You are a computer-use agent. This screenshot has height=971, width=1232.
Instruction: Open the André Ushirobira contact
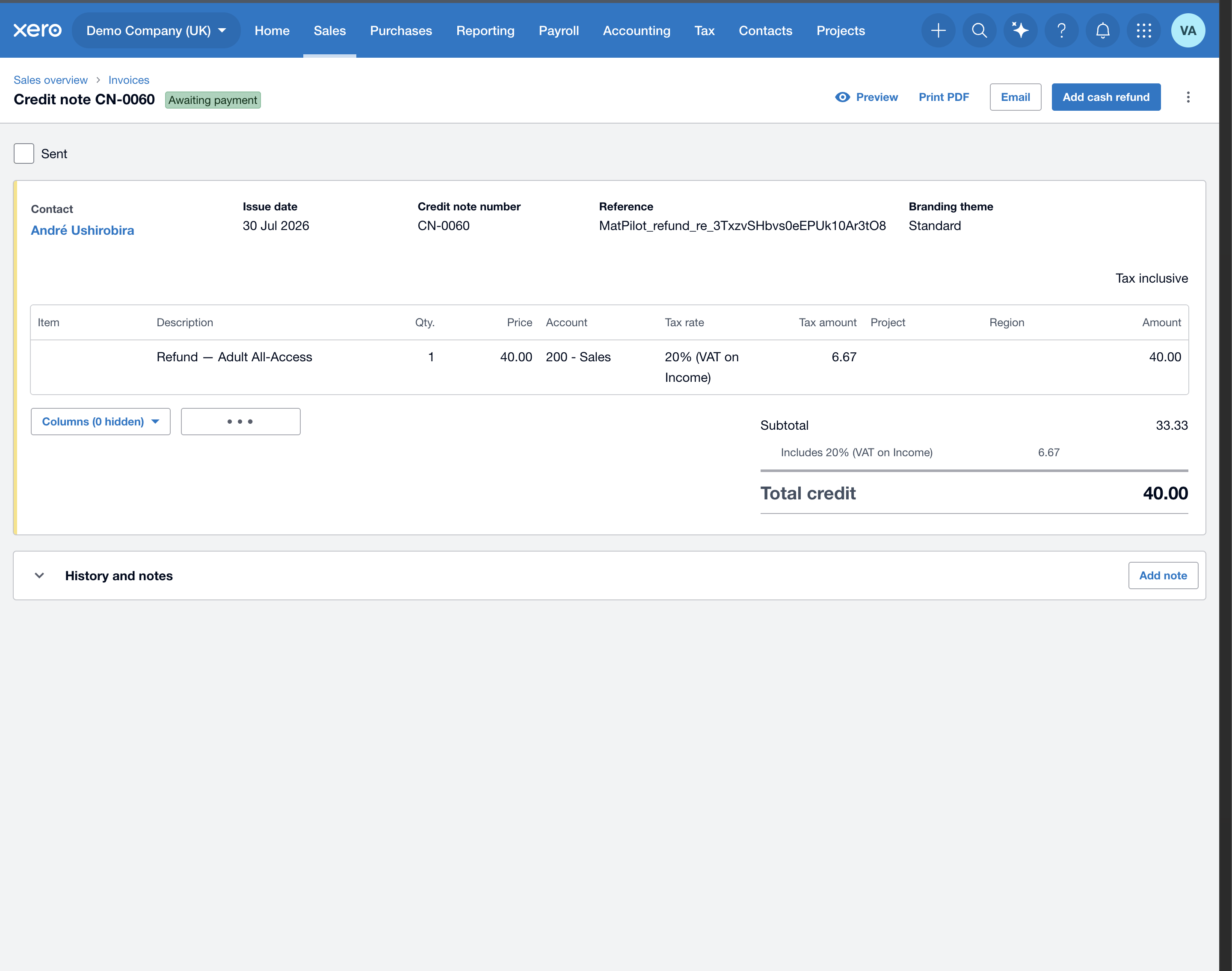83,230
